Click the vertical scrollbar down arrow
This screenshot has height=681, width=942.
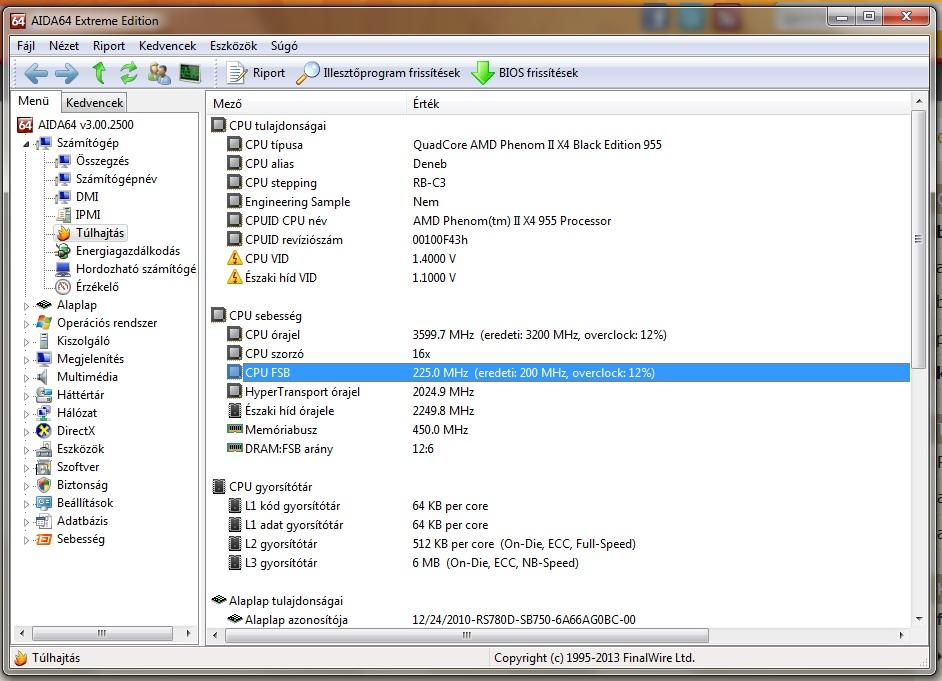point(919,619)
